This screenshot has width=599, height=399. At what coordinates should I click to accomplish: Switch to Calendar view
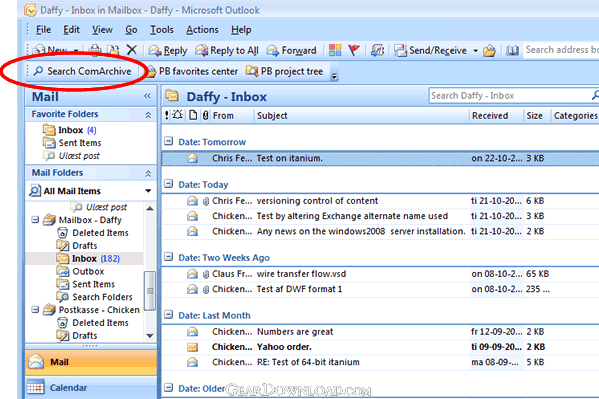tap(91, 388)
